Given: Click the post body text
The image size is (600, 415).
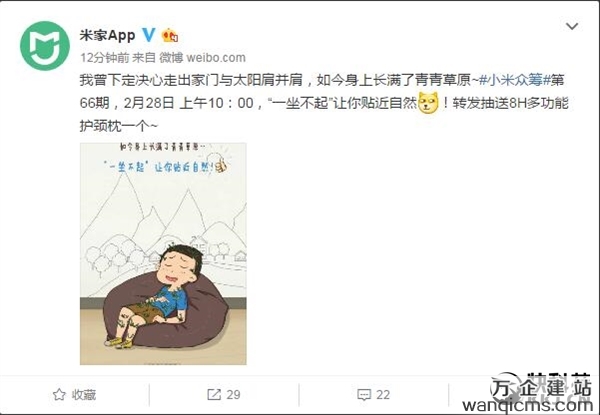Looking at the screenshot, I should (x=324, y=103).
